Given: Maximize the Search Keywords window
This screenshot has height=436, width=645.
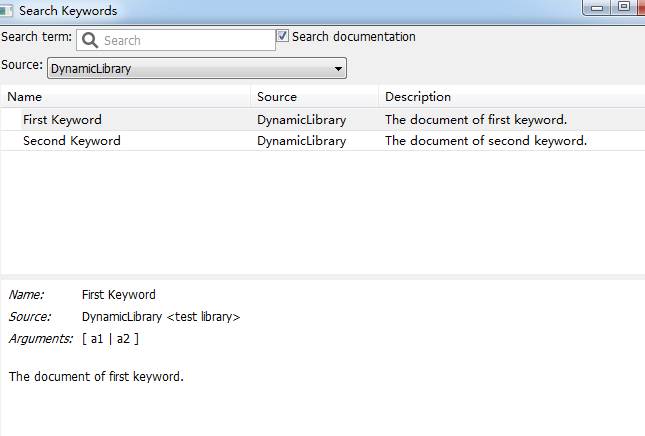Looking at the screenshot, I should pyautogui.click(x=624, y=7).
